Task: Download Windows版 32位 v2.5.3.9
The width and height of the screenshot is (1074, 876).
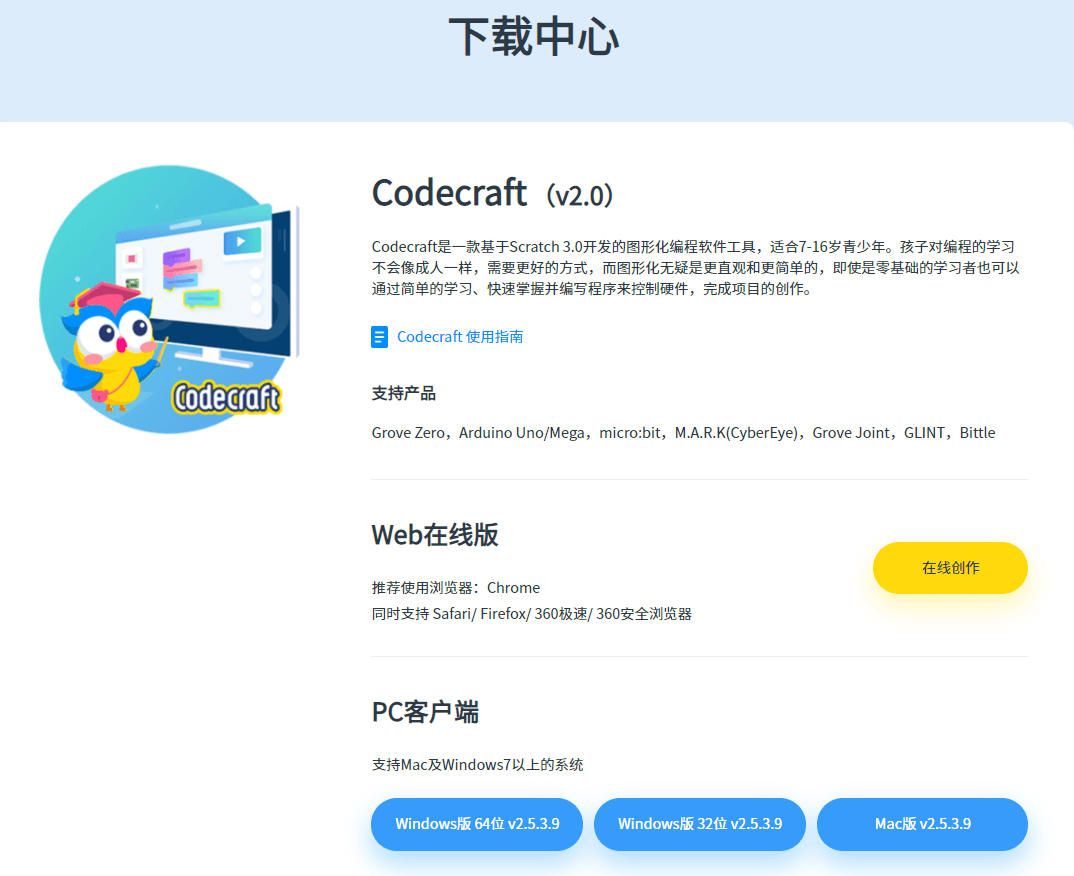Action: coord(699,824)
